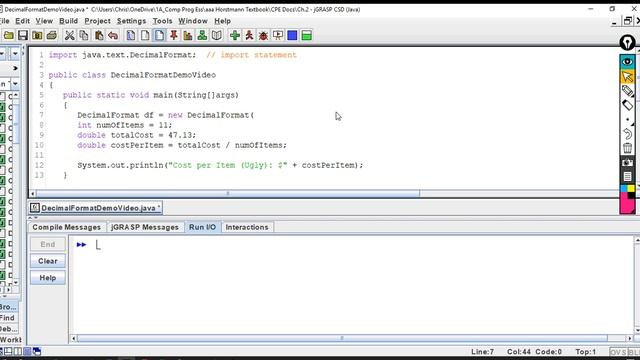This screenshot has height=360, width=640.
Task: Click the editor horizontal scrollbar
Action: click(228, 193)
